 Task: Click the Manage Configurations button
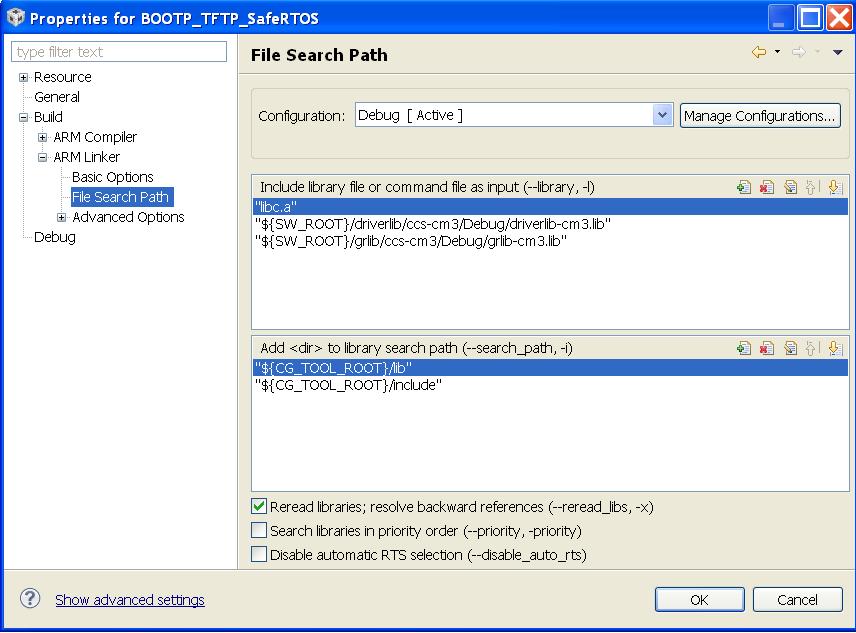760,116
